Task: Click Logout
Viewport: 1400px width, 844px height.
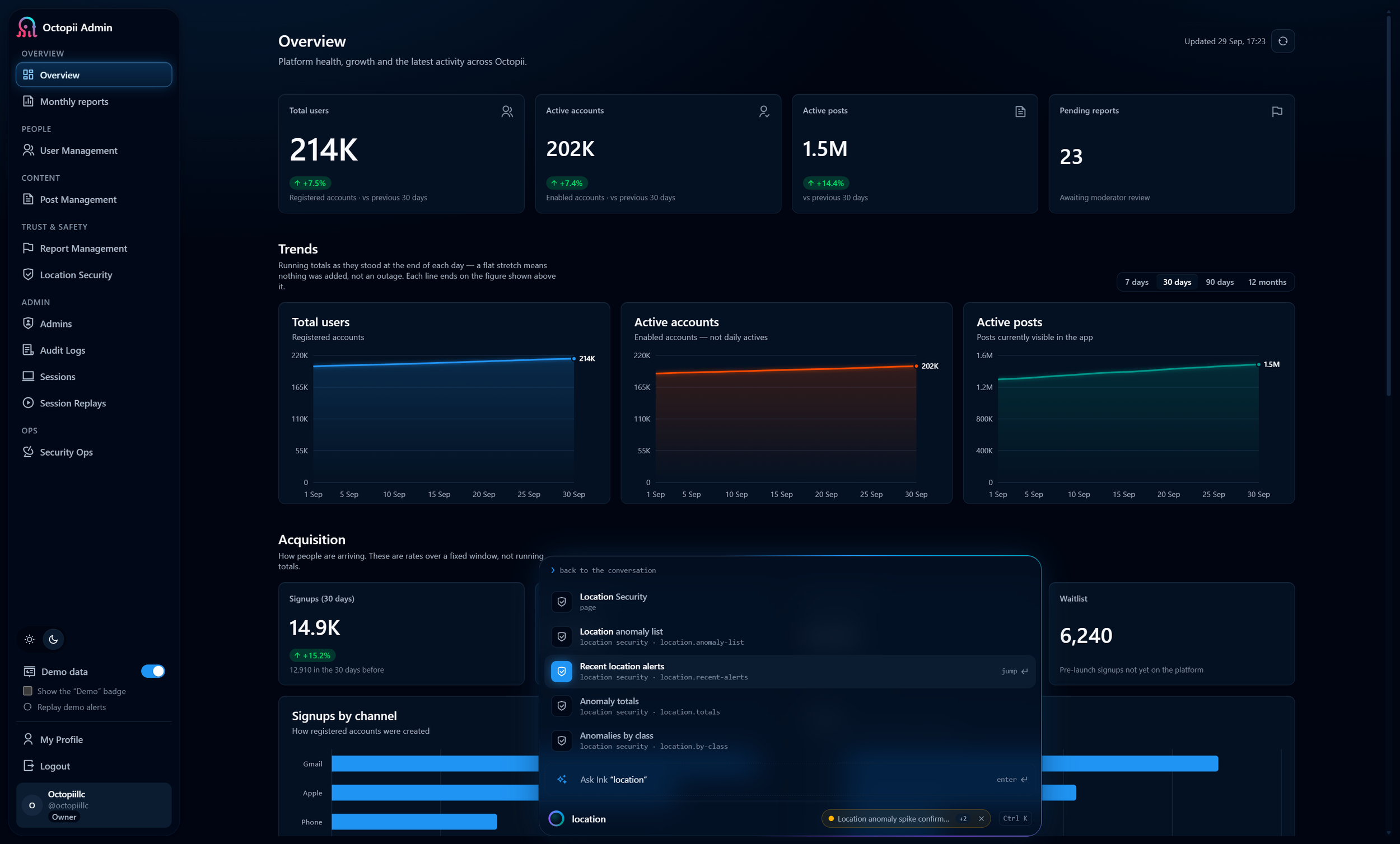Action: 94,766
